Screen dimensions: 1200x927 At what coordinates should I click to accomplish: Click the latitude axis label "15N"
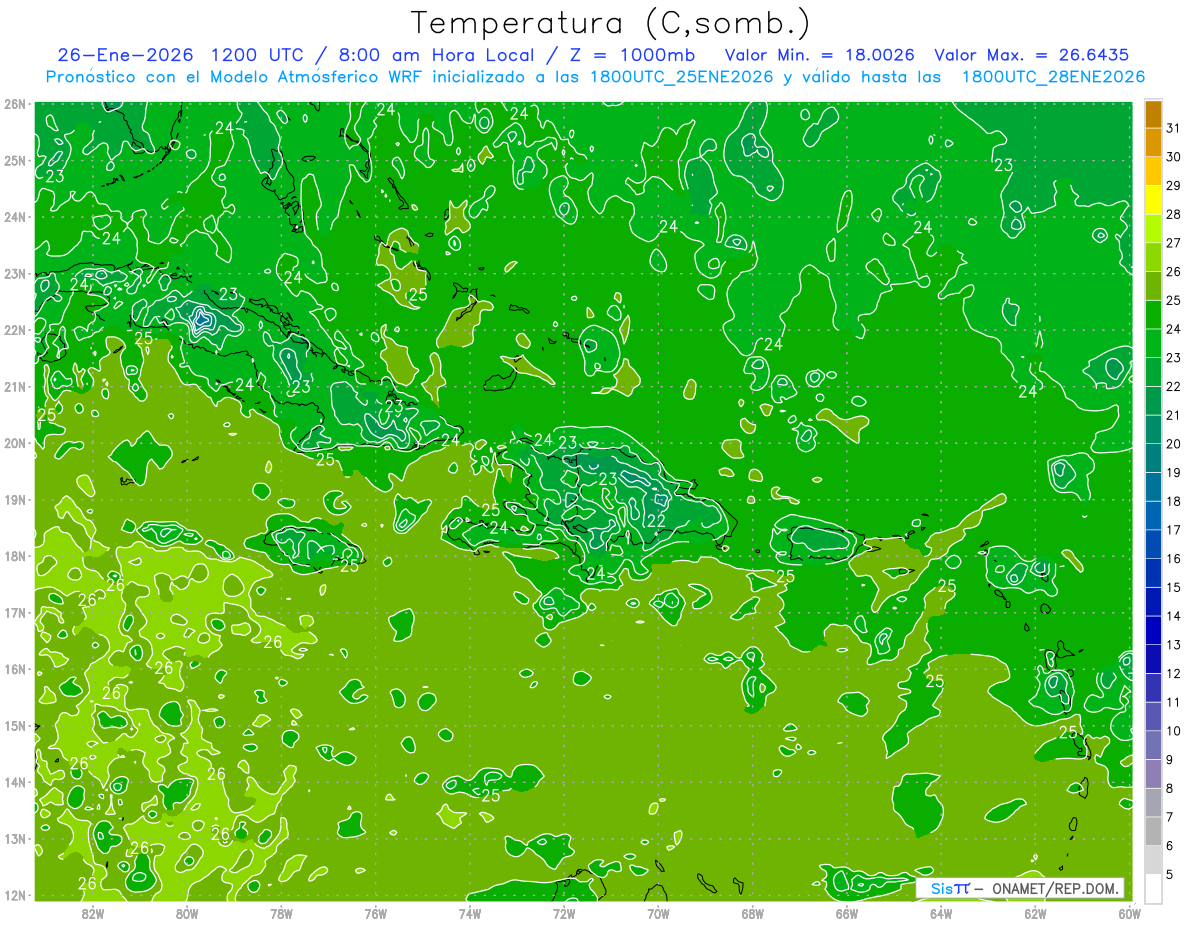15,725
